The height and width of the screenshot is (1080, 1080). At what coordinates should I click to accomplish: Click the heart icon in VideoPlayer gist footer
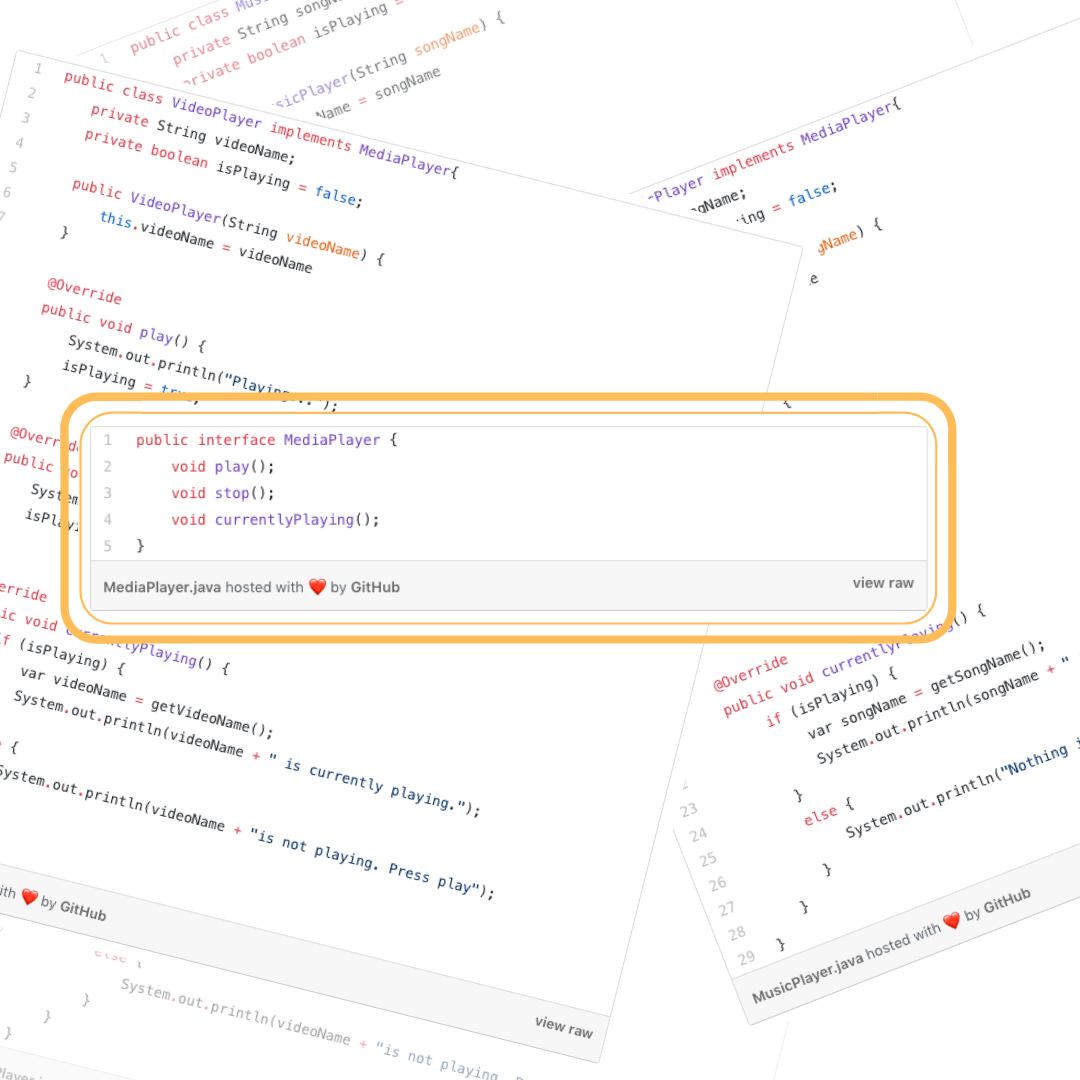pyautogui.click(x=30, y=897)
